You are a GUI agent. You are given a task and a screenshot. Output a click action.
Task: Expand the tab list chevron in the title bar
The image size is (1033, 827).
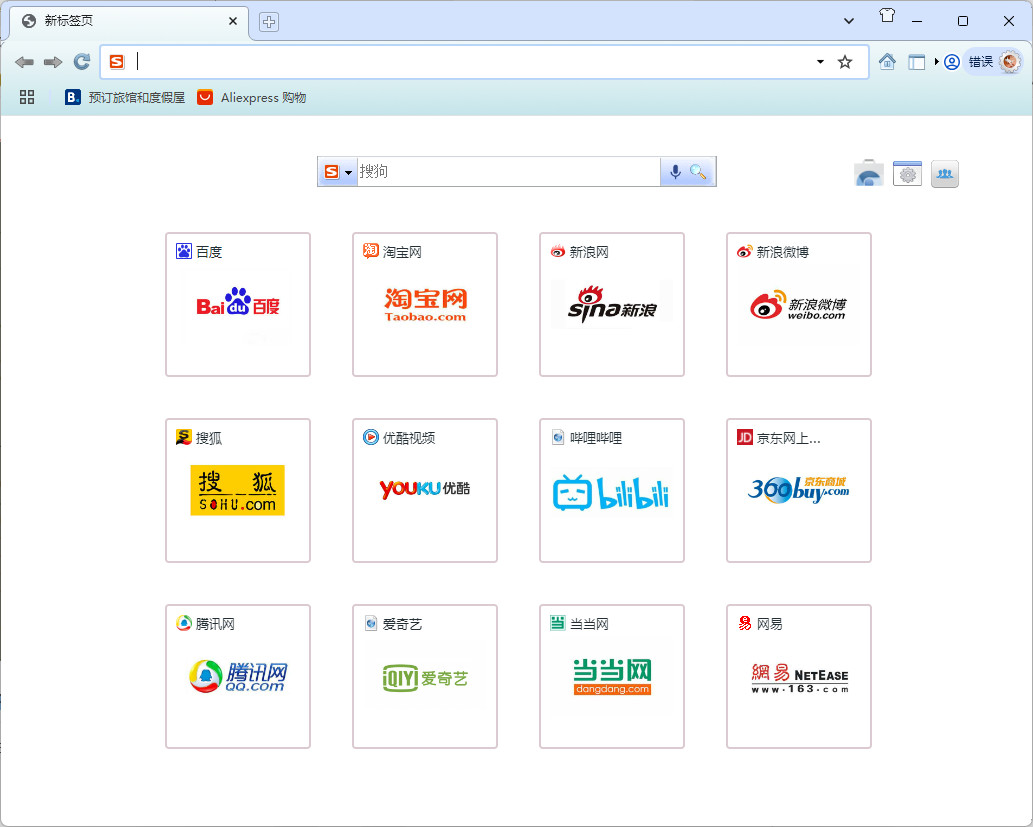[849, 21]
